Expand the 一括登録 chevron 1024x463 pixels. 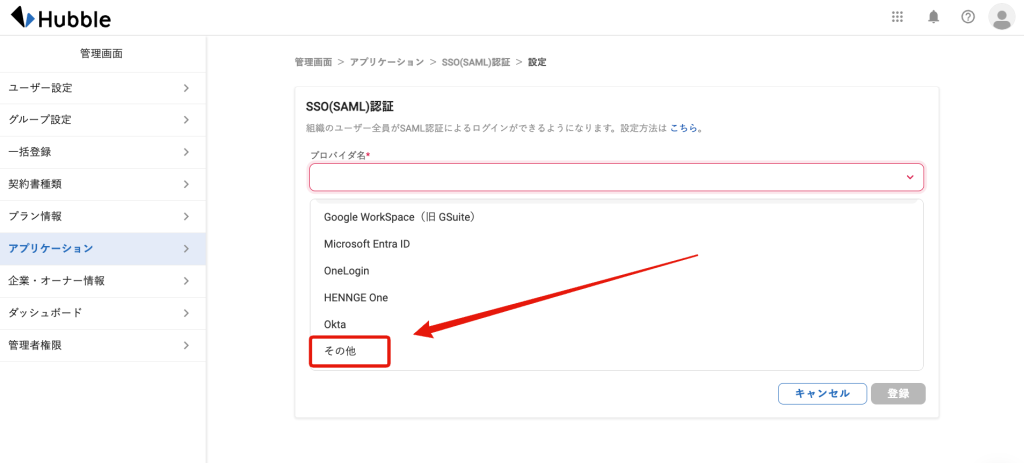186,152
